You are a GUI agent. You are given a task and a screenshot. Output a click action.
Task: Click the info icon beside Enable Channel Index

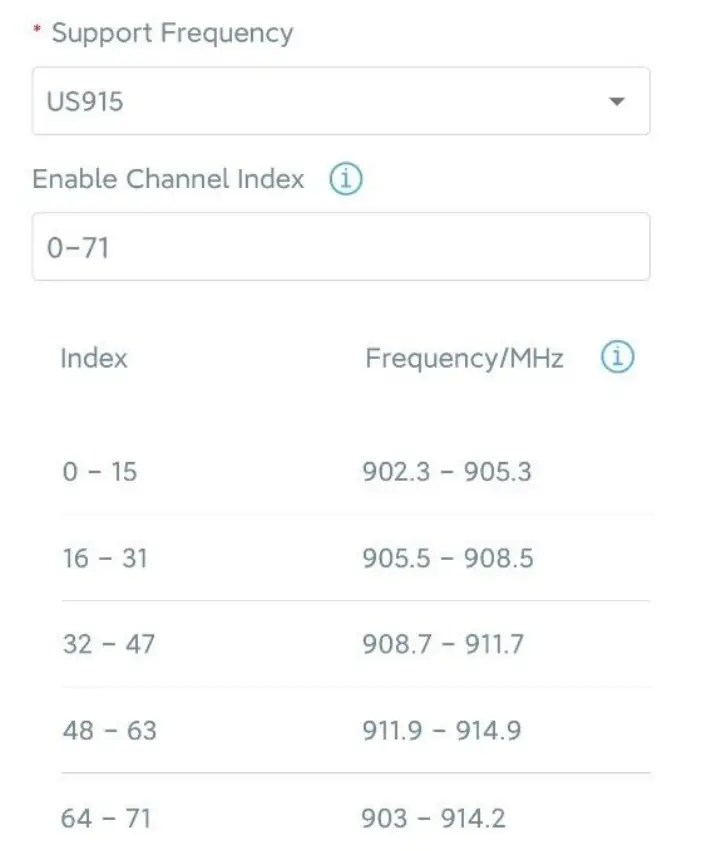pos(346,180)
